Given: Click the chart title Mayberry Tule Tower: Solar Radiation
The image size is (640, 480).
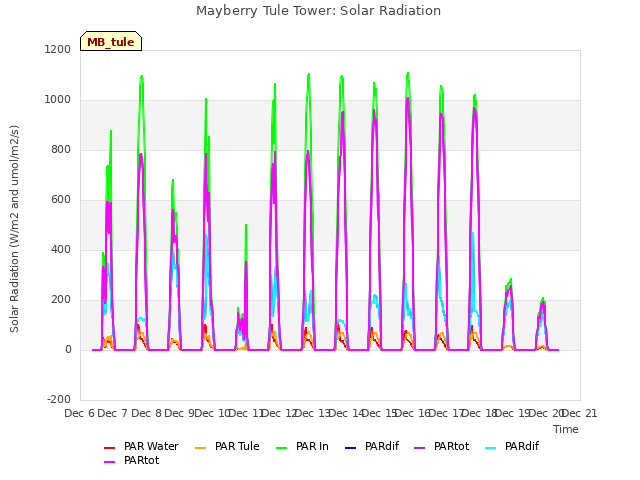Looking at the screenshot, I should [x=318, y=11].
